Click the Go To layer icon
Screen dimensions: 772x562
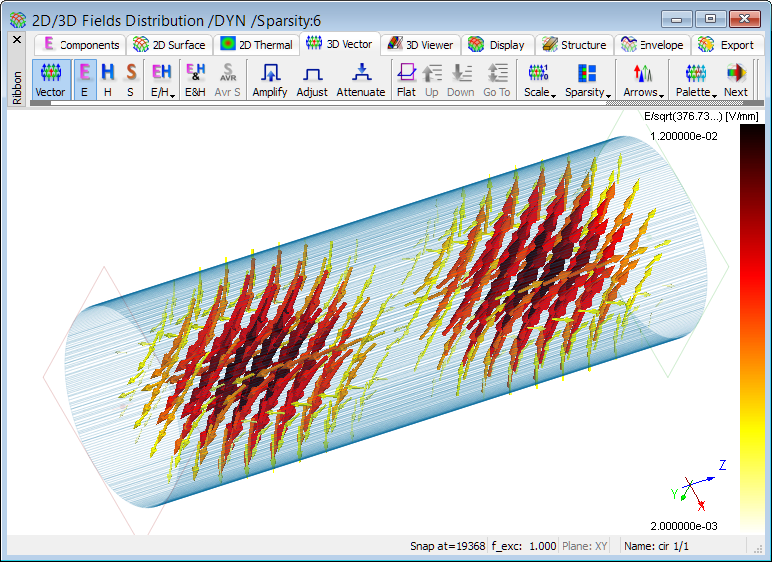[x=497, y=80]
